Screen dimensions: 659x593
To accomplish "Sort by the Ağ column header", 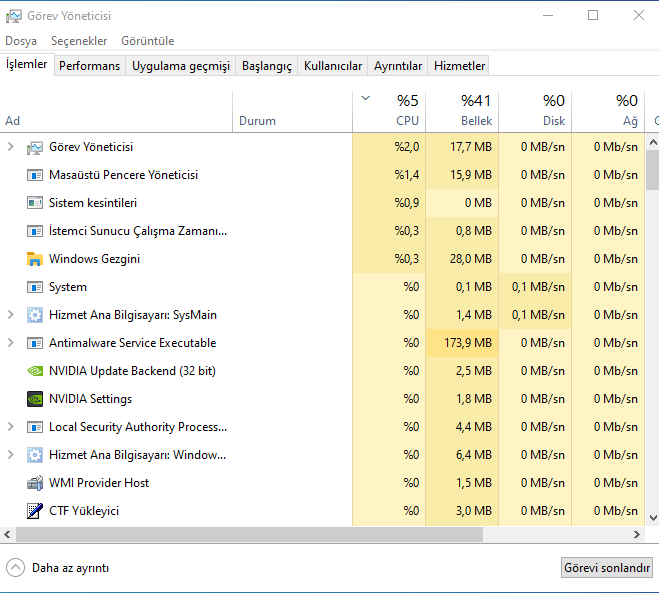I will pos(608,112).
